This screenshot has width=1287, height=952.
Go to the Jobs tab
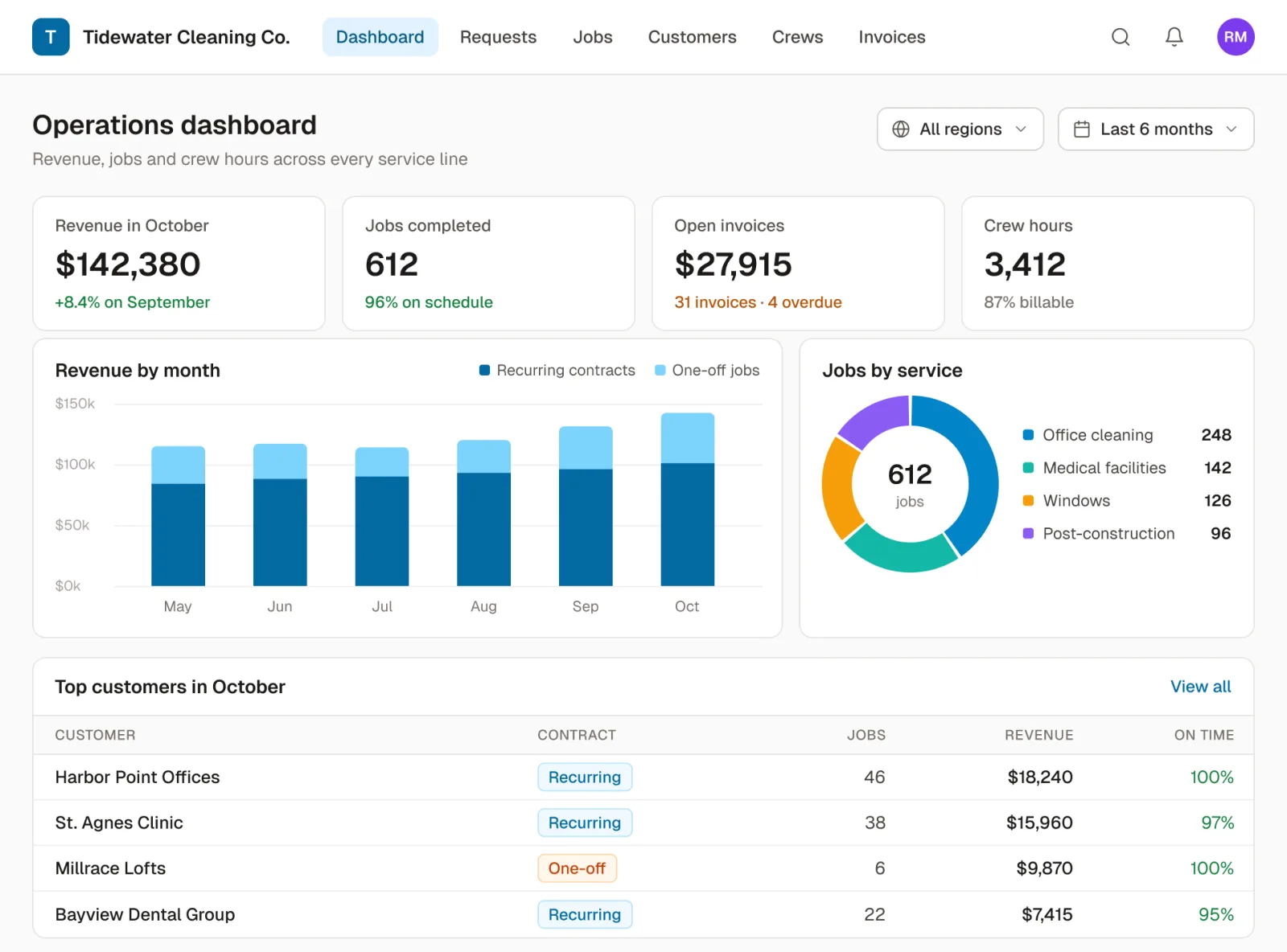tap(593, 37)
